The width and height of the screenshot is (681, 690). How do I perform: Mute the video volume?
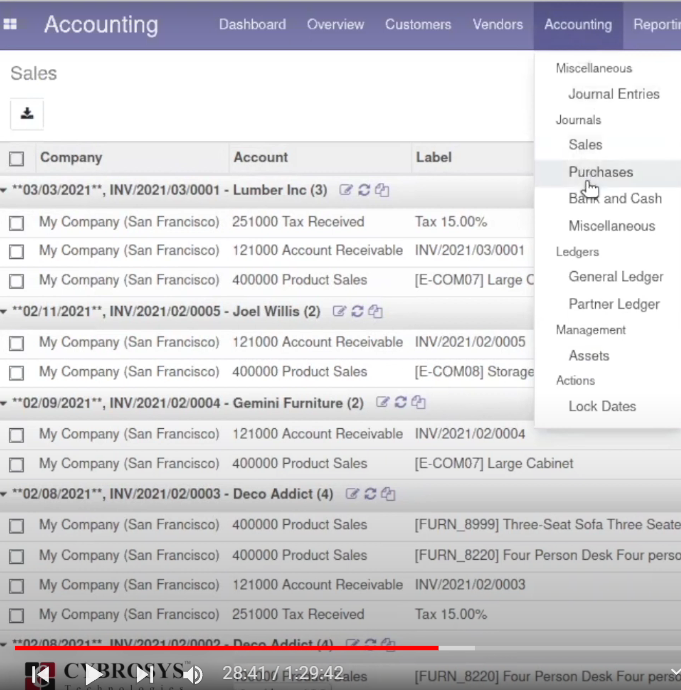click(193, 674)
